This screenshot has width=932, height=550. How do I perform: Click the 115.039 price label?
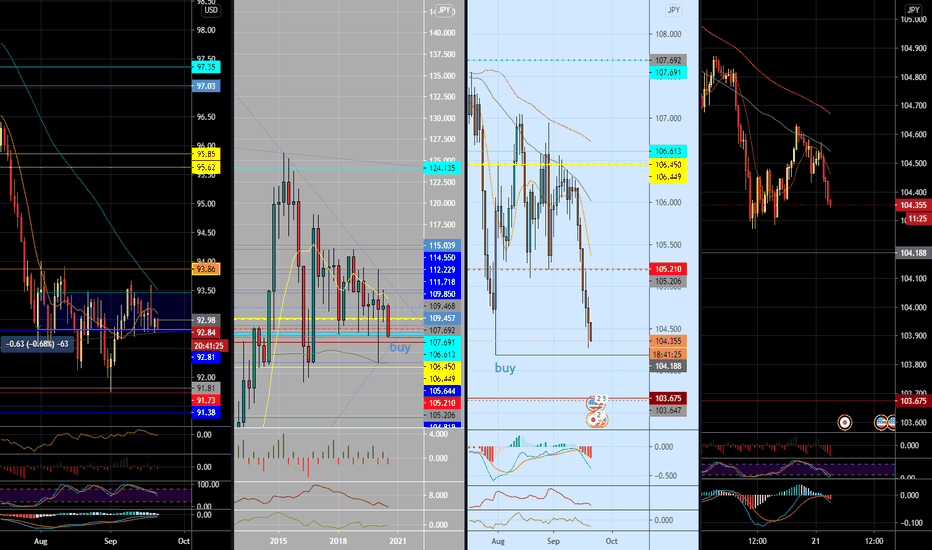442,246
